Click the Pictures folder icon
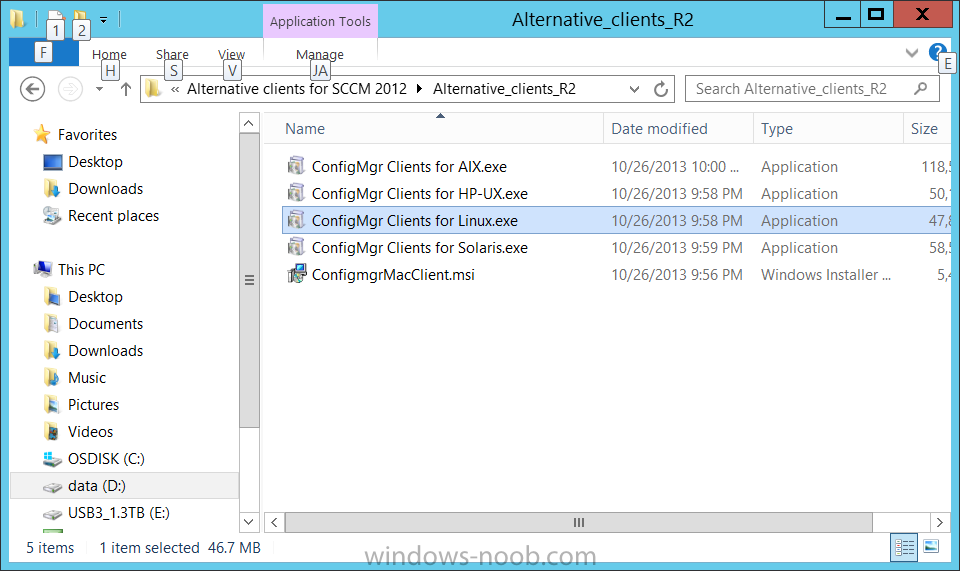The image size is (960, 571). pos(53,405)
